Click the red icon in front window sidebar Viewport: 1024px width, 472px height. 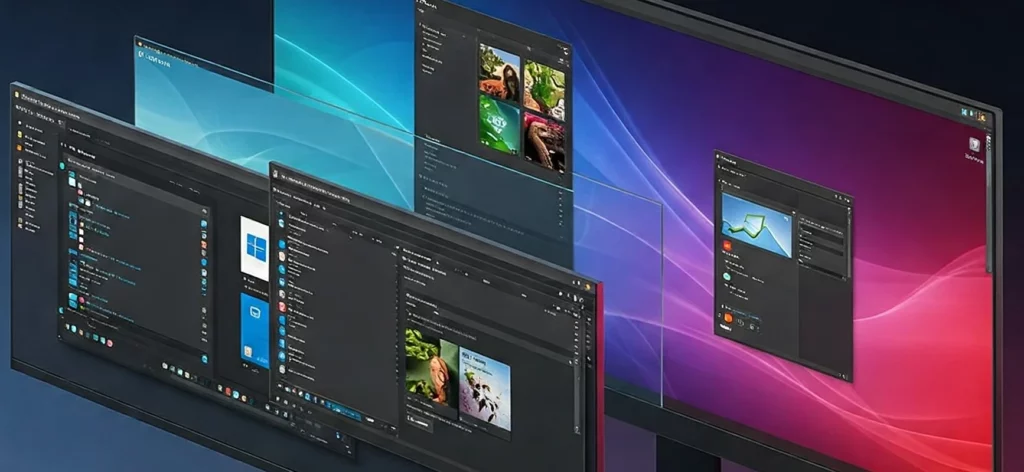(x=282, y=307)
